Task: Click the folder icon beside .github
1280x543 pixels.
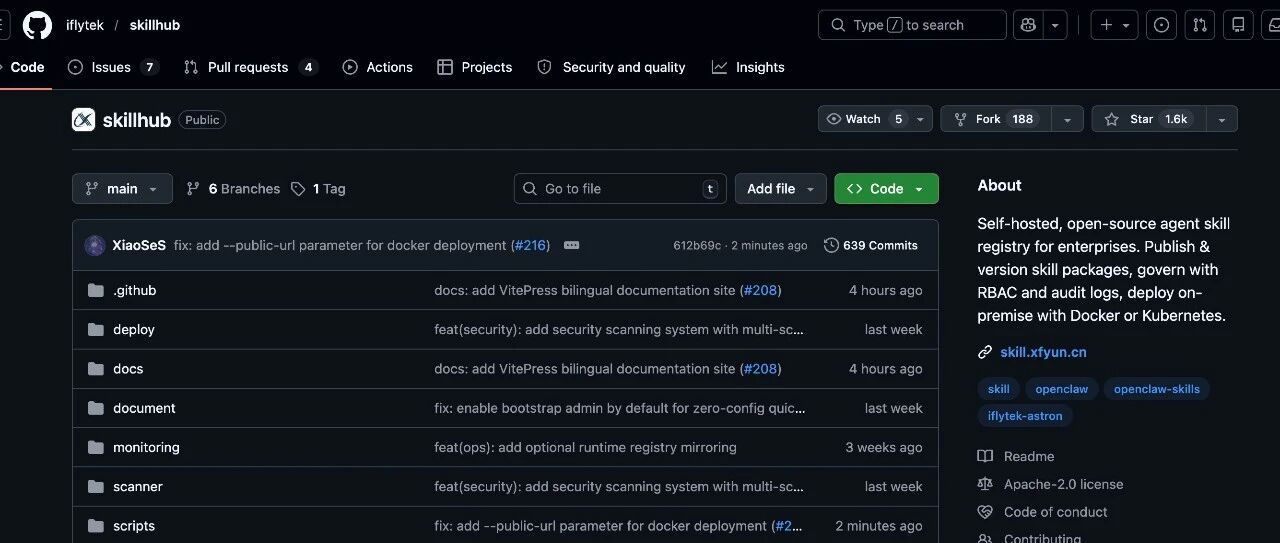Action: pyautogui.click(x=96, y=290)
